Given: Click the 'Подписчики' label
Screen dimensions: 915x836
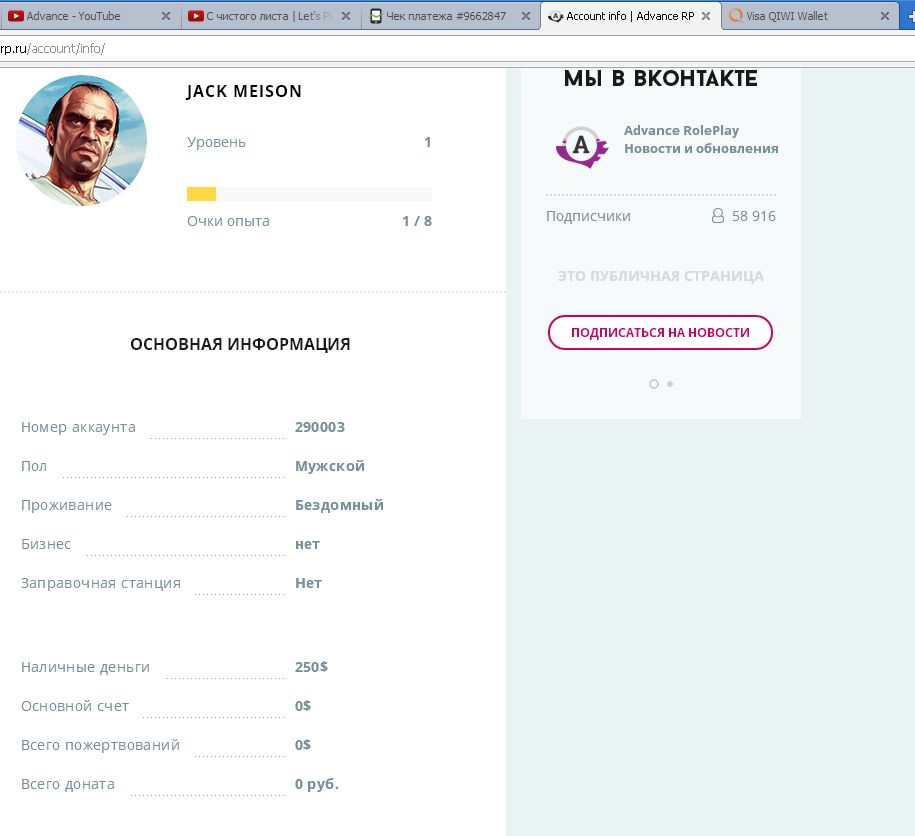Looking at the screenshot, I should (588, 216).
